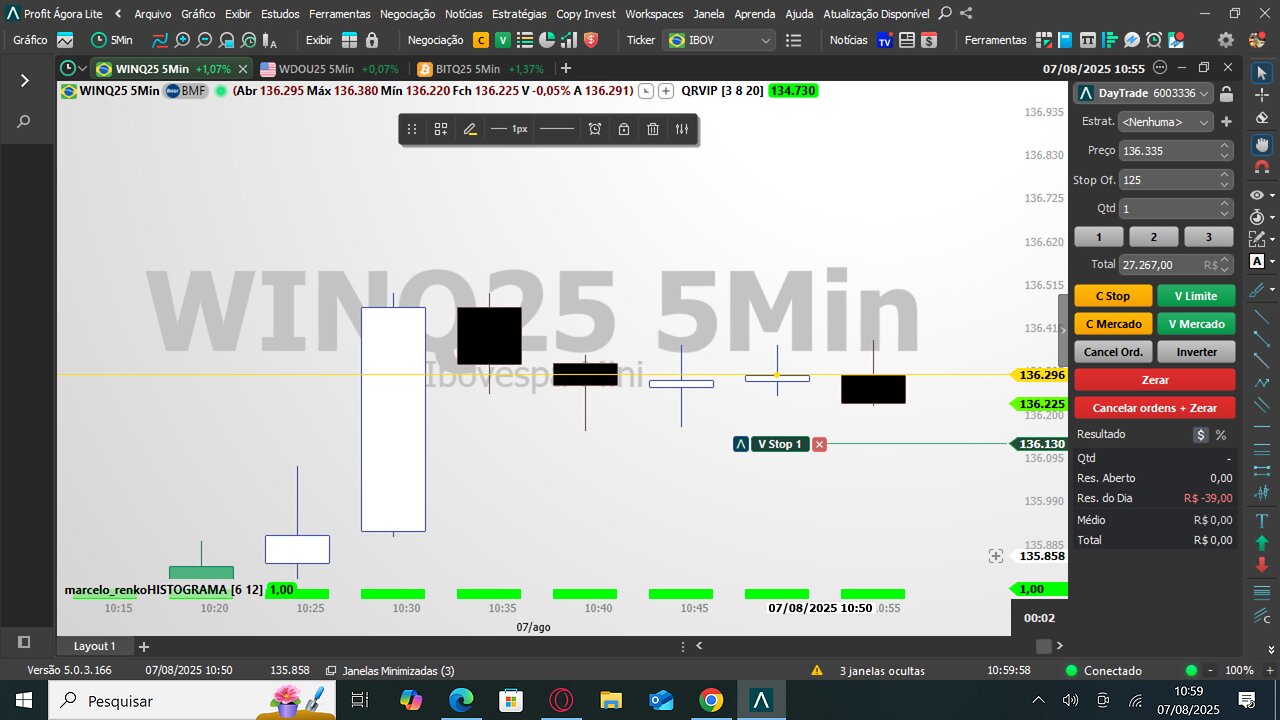
Task: Click the zoom in magnifier icon
Action: 182,40
